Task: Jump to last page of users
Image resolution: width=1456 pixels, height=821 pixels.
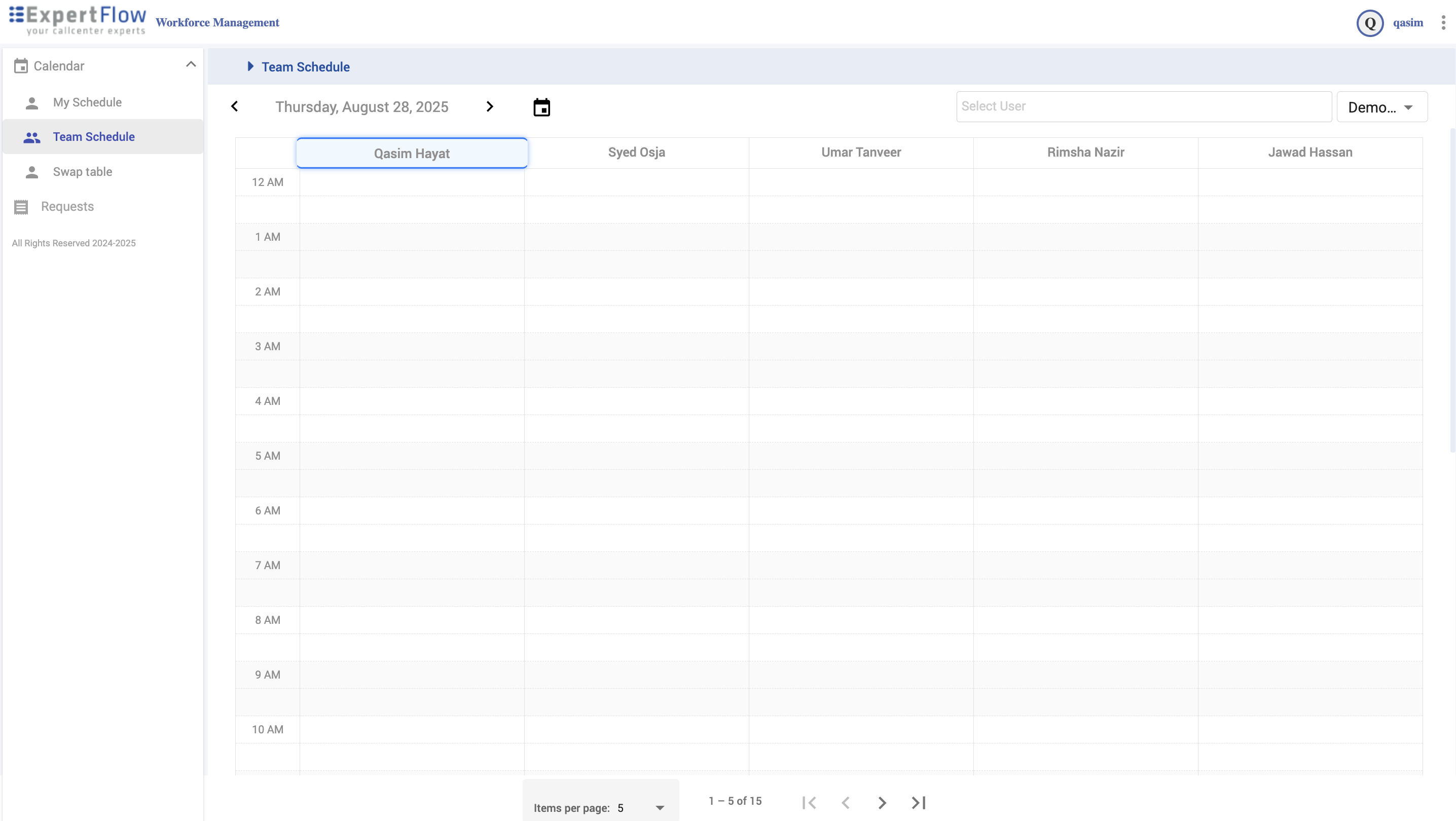Action: coord(919,802)
